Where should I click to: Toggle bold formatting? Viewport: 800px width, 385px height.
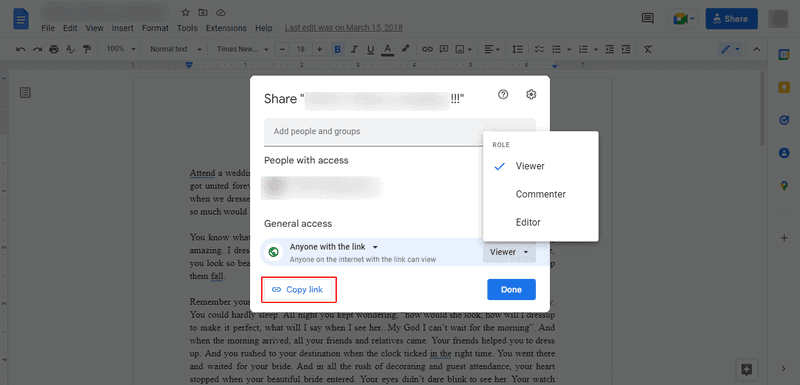pos(337,49)
